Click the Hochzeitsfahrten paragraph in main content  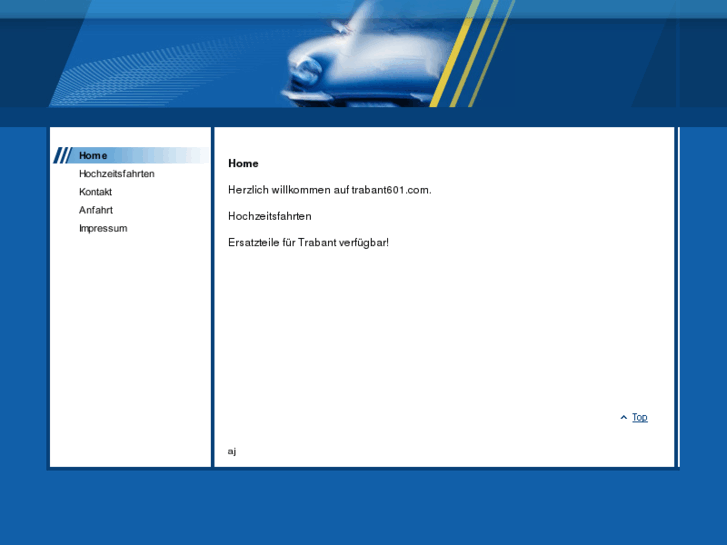click(x=270, y=216)
